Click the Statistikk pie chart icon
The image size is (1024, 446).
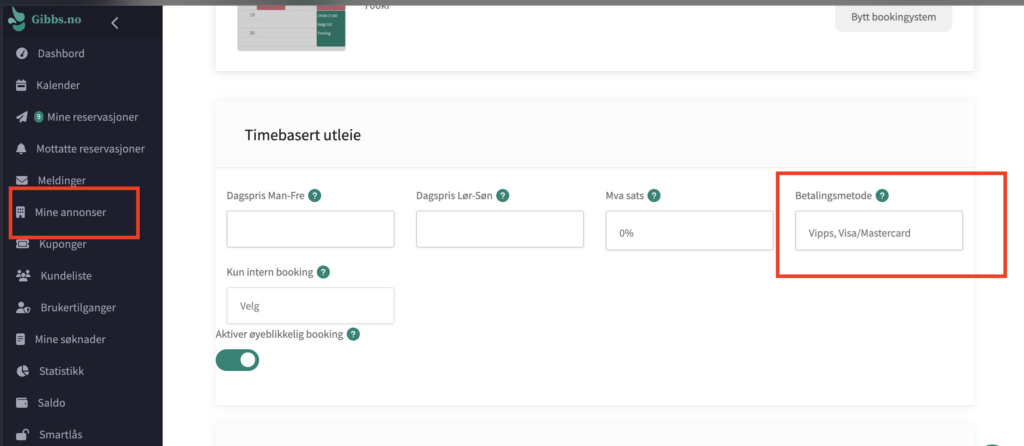coord(21,371)
